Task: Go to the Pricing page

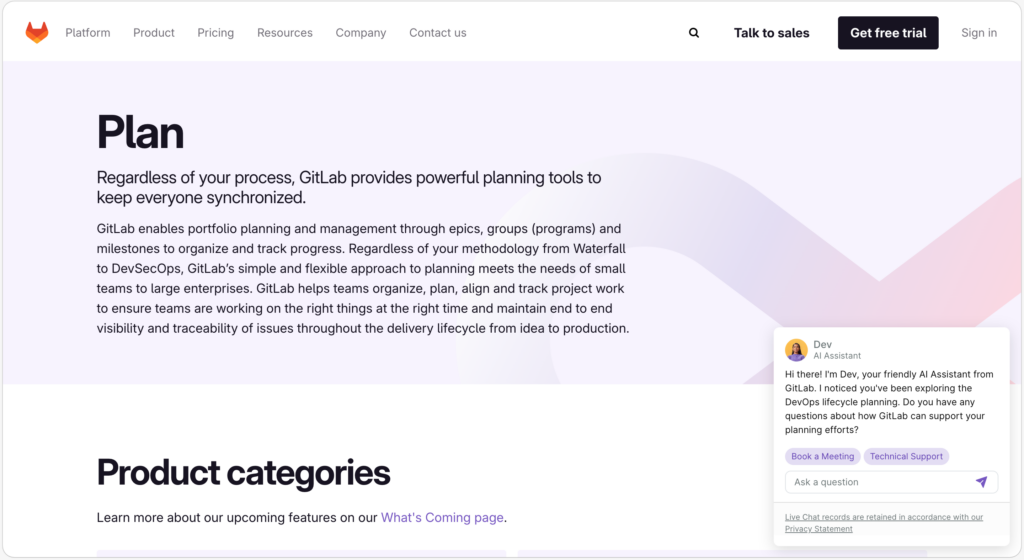Action: click(x=215, y=33)
